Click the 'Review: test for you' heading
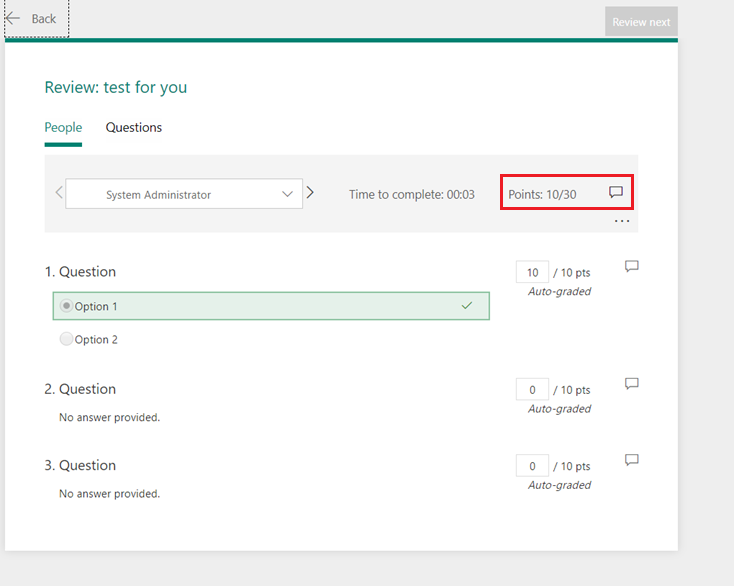This screenshot has width=734, height=586. pyautogui.click(x=116, y=88)
